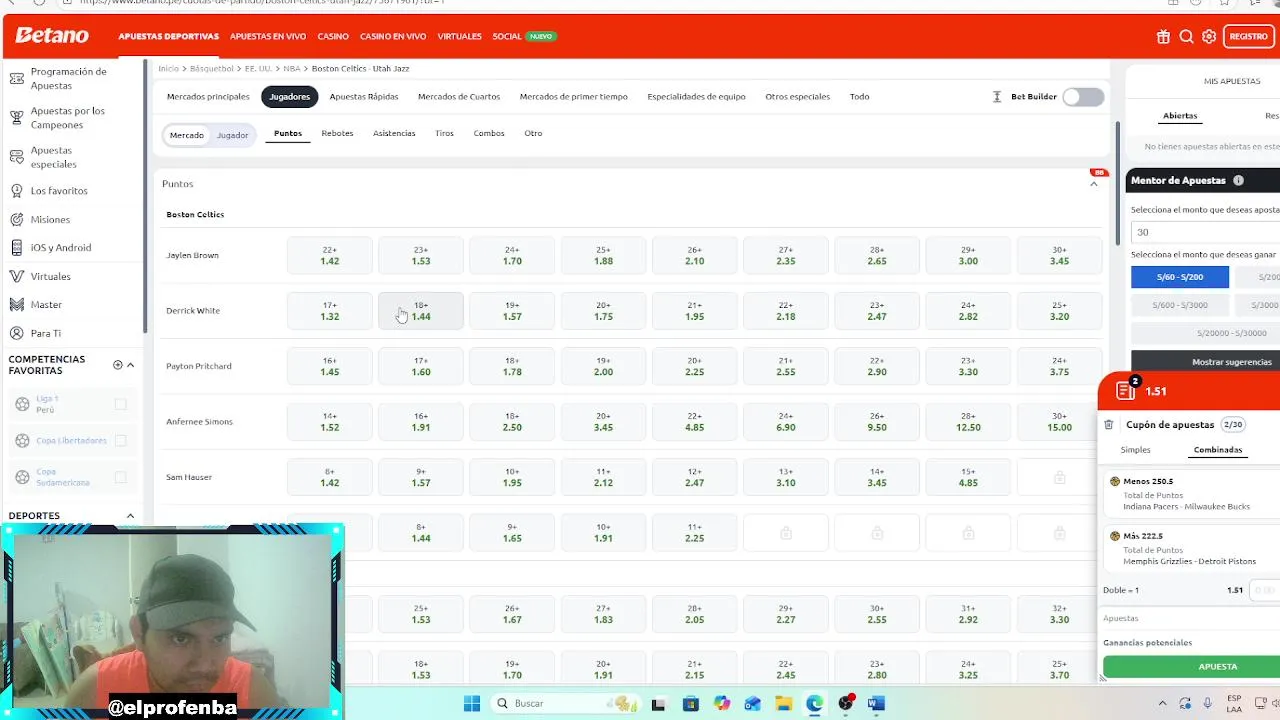The image size is (1280, 720).
Task: Switch to Simples in the bet slip
Action: click(x=1136, y=450)
